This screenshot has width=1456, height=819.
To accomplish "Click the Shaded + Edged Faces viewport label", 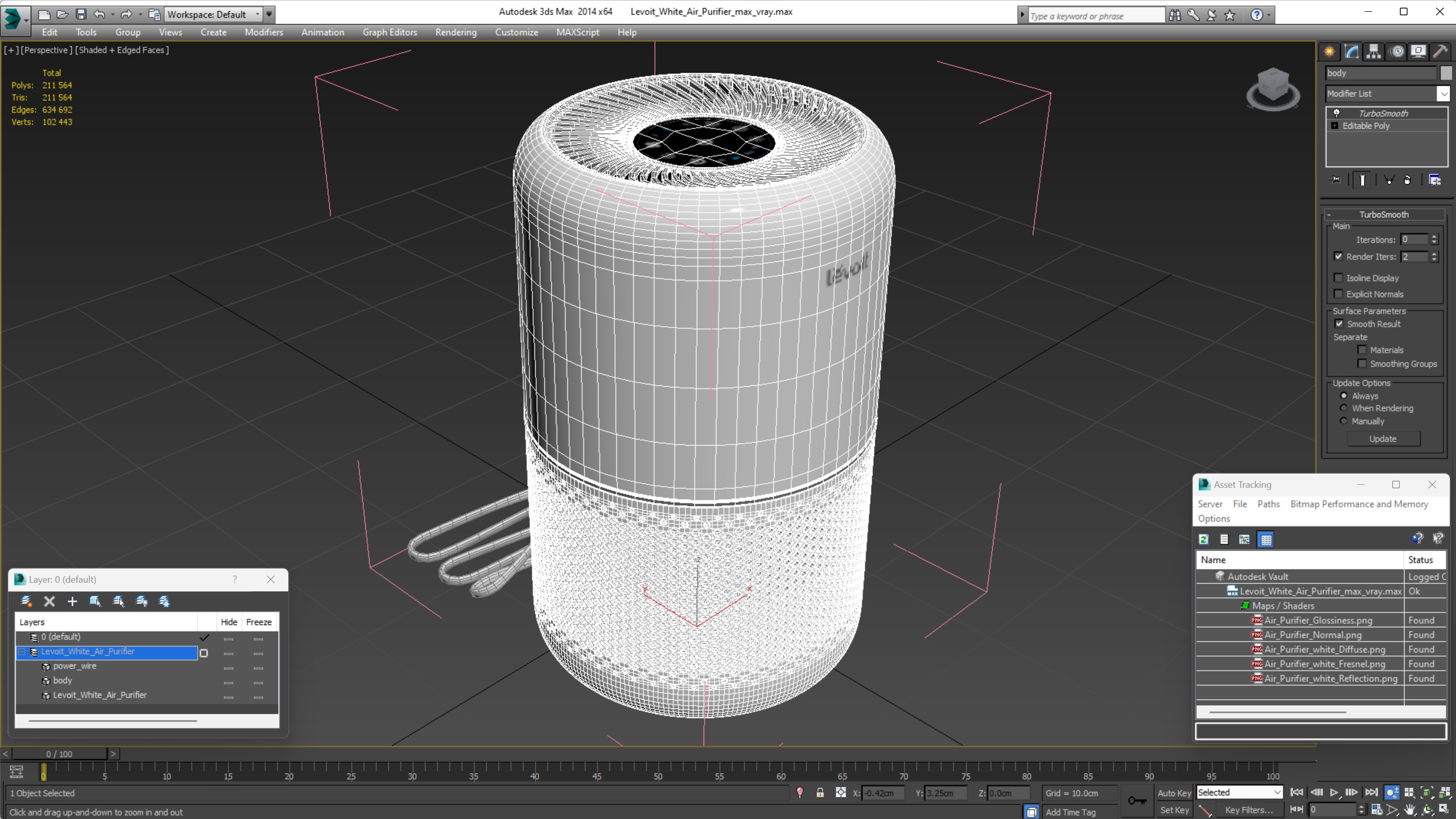I will point(121,49).
